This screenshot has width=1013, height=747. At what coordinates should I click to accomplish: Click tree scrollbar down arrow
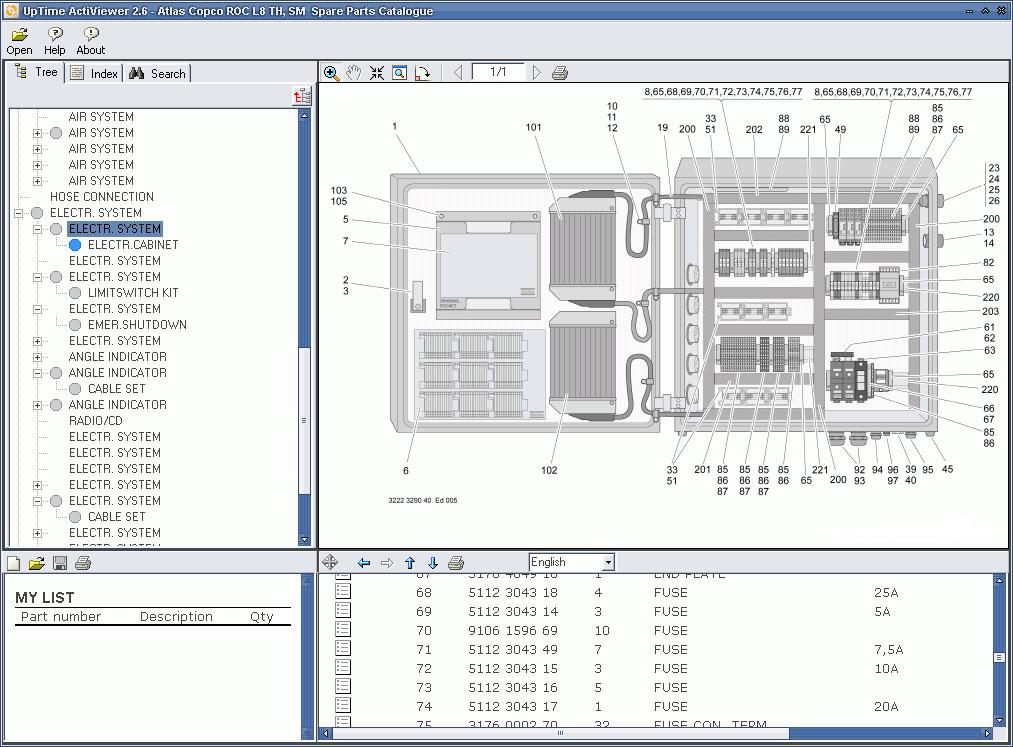[304, 539]
